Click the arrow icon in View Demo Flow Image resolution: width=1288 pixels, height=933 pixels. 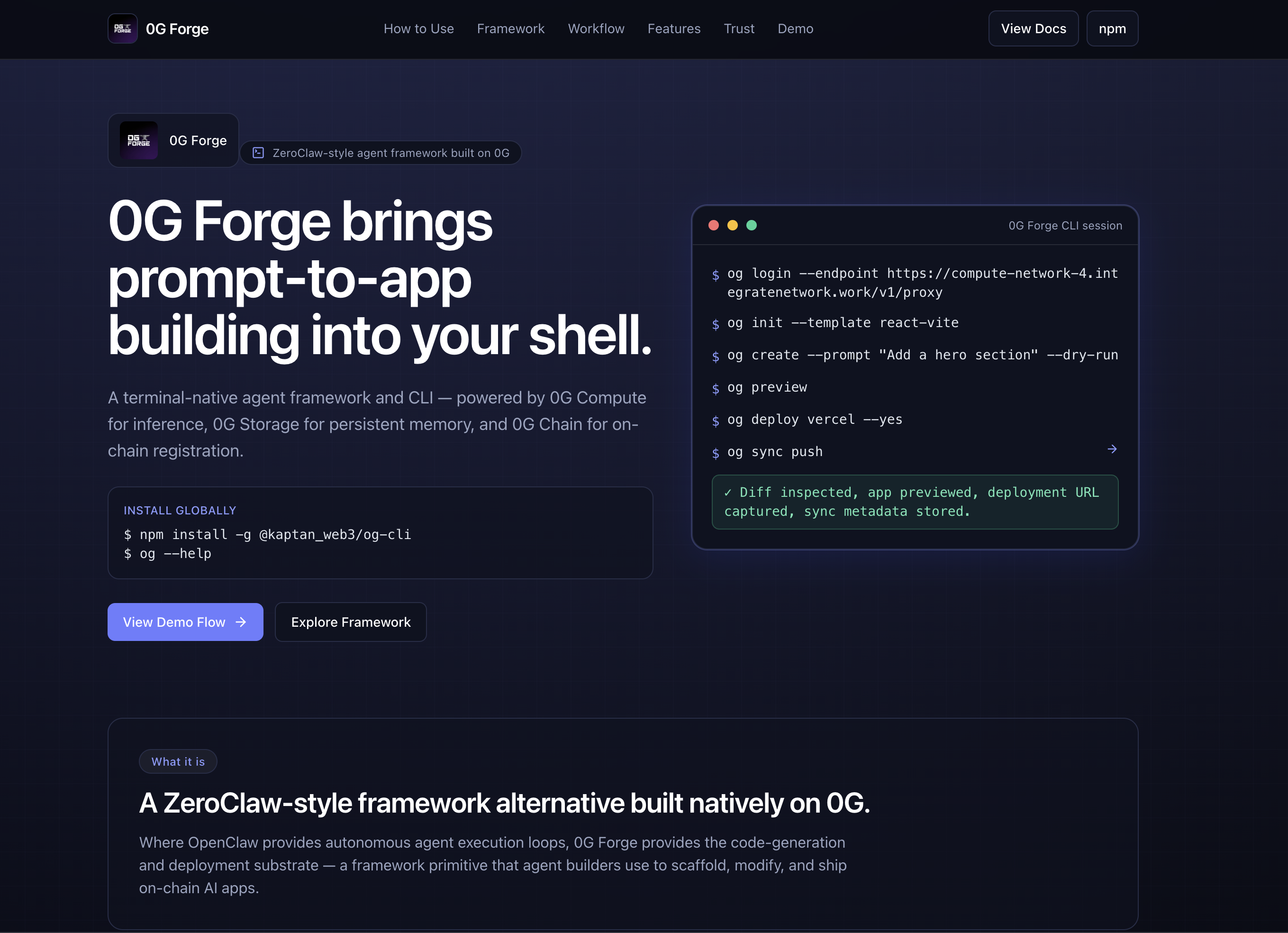coord(241,622)
